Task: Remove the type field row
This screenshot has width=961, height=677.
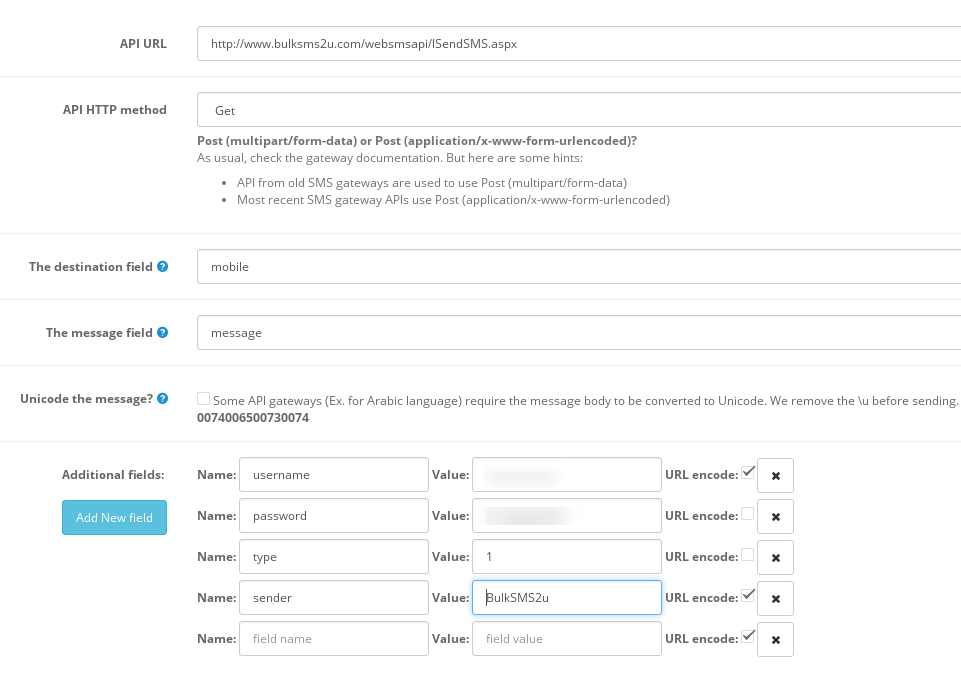Action: click(x=775, y=557)
